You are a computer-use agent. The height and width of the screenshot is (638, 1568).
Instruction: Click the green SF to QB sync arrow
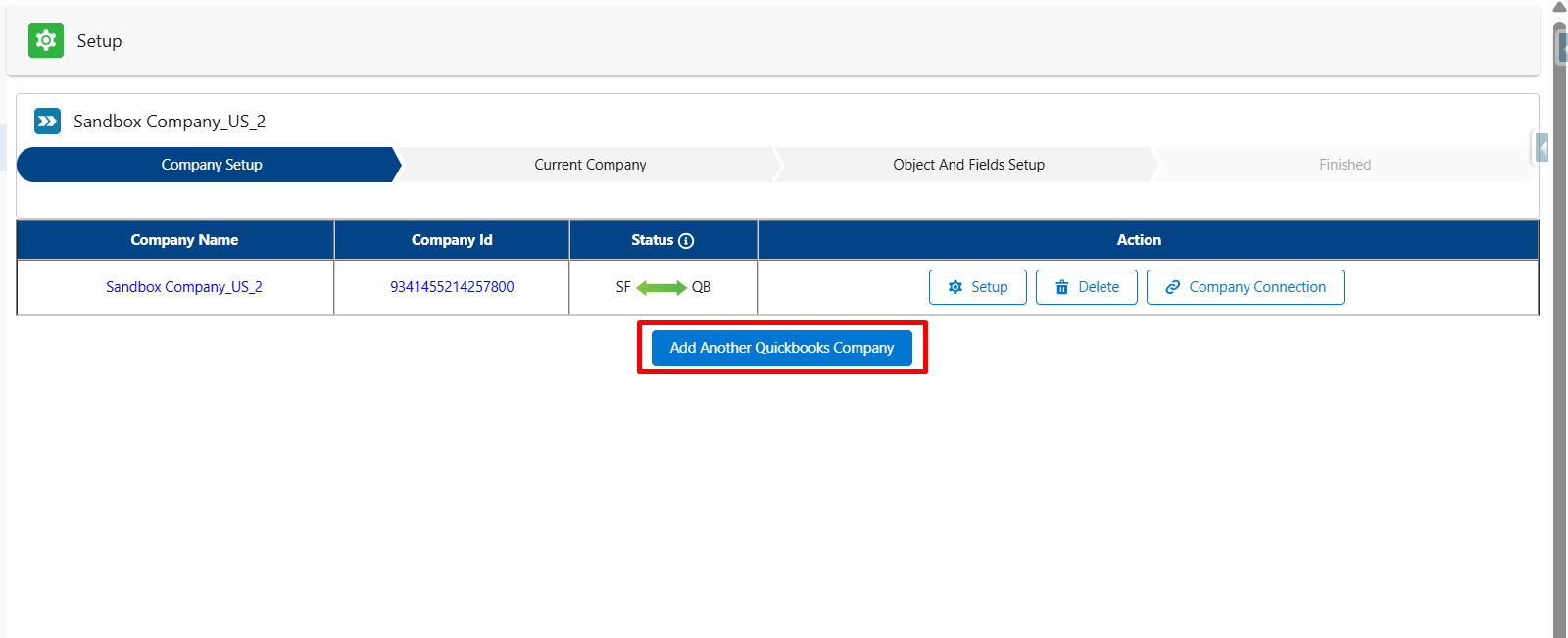point(661,287)
